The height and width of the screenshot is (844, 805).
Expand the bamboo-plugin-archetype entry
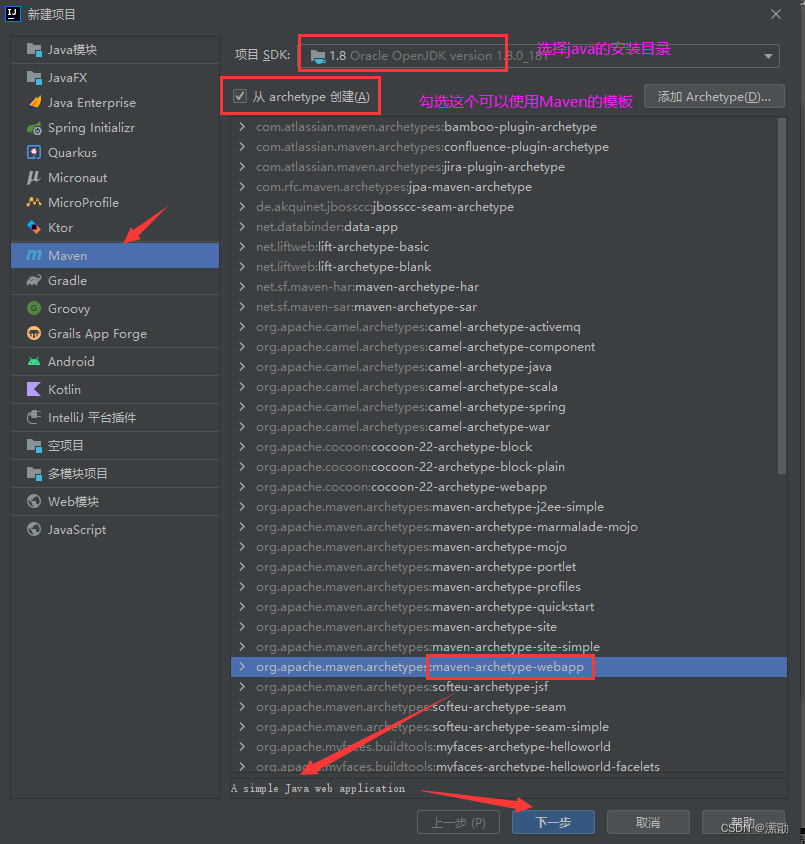point(242,126)
